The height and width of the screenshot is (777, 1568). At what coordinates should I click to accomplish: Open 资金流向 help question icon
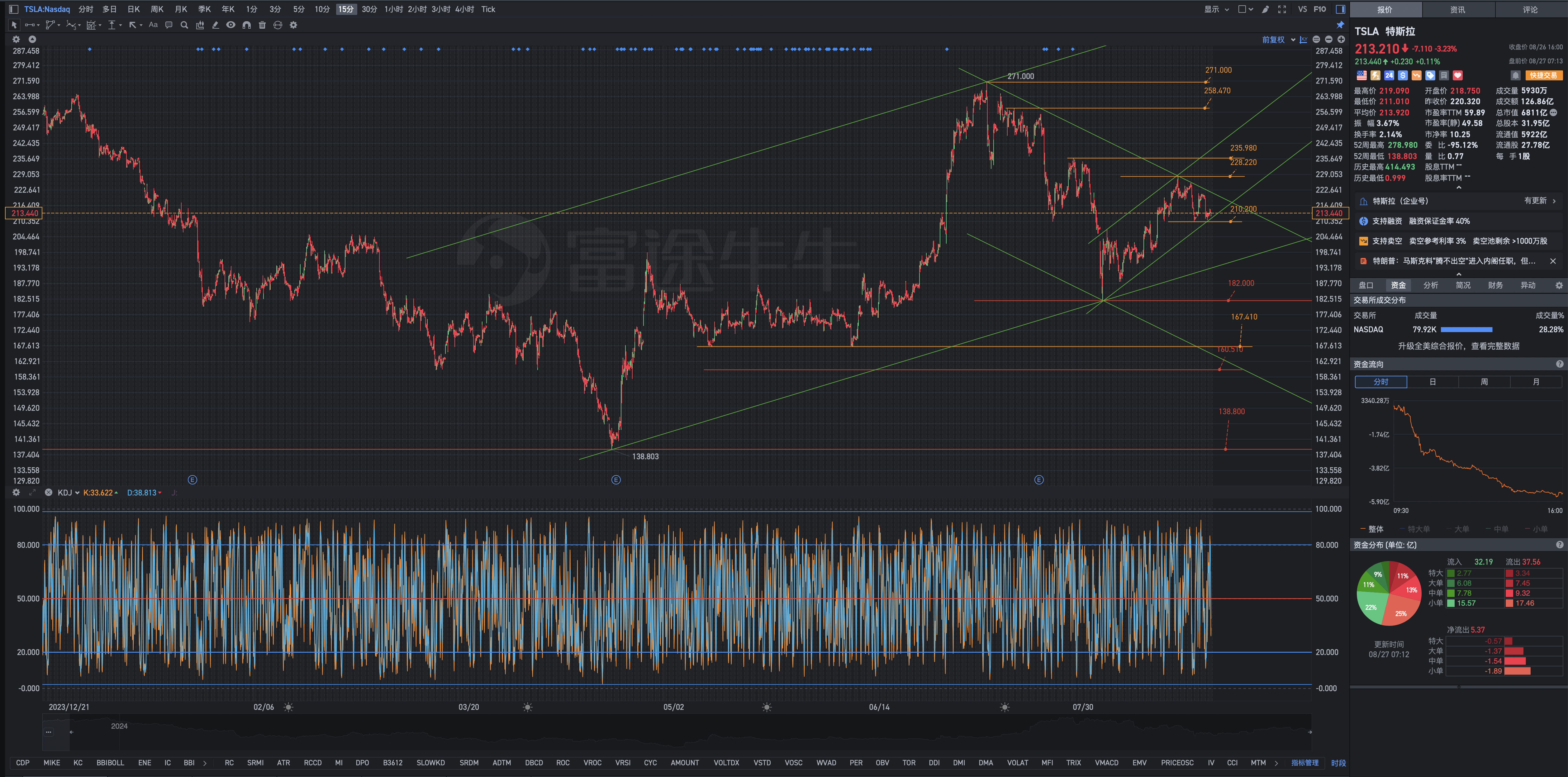coord(1560,364)
